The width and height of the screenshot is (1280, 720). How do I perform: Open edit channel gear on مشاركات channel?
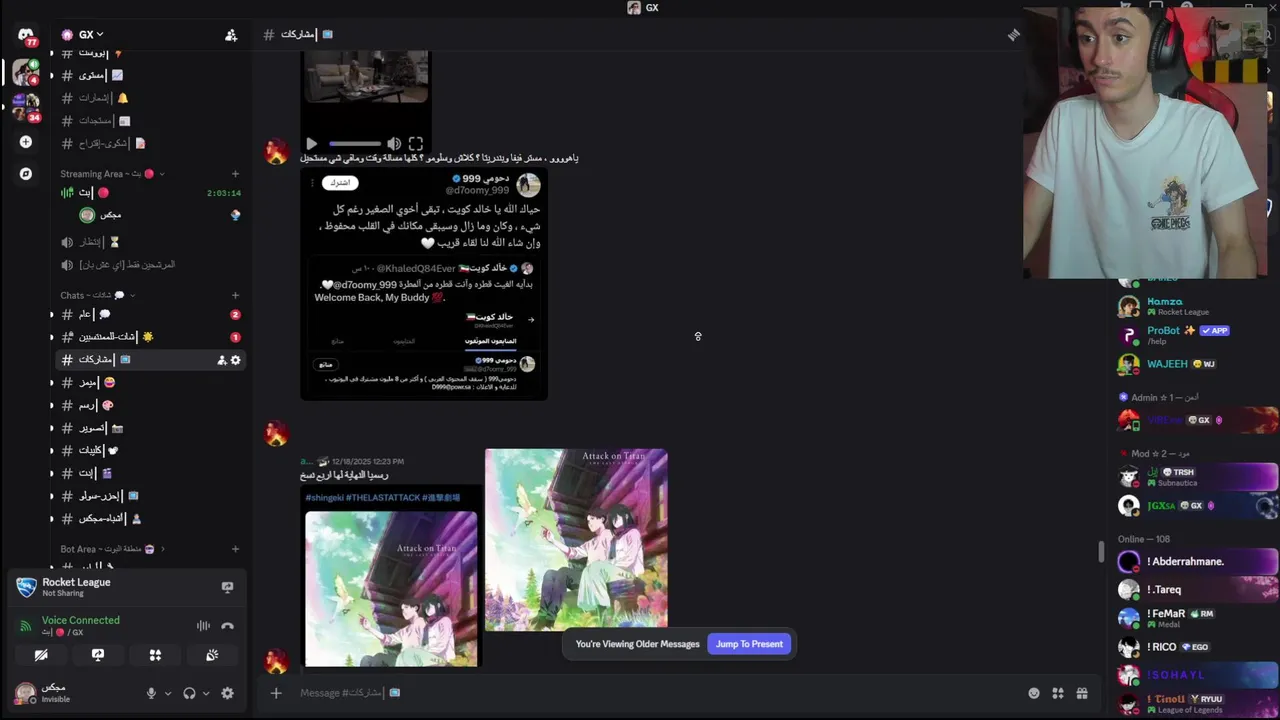[x=236, y=360]
